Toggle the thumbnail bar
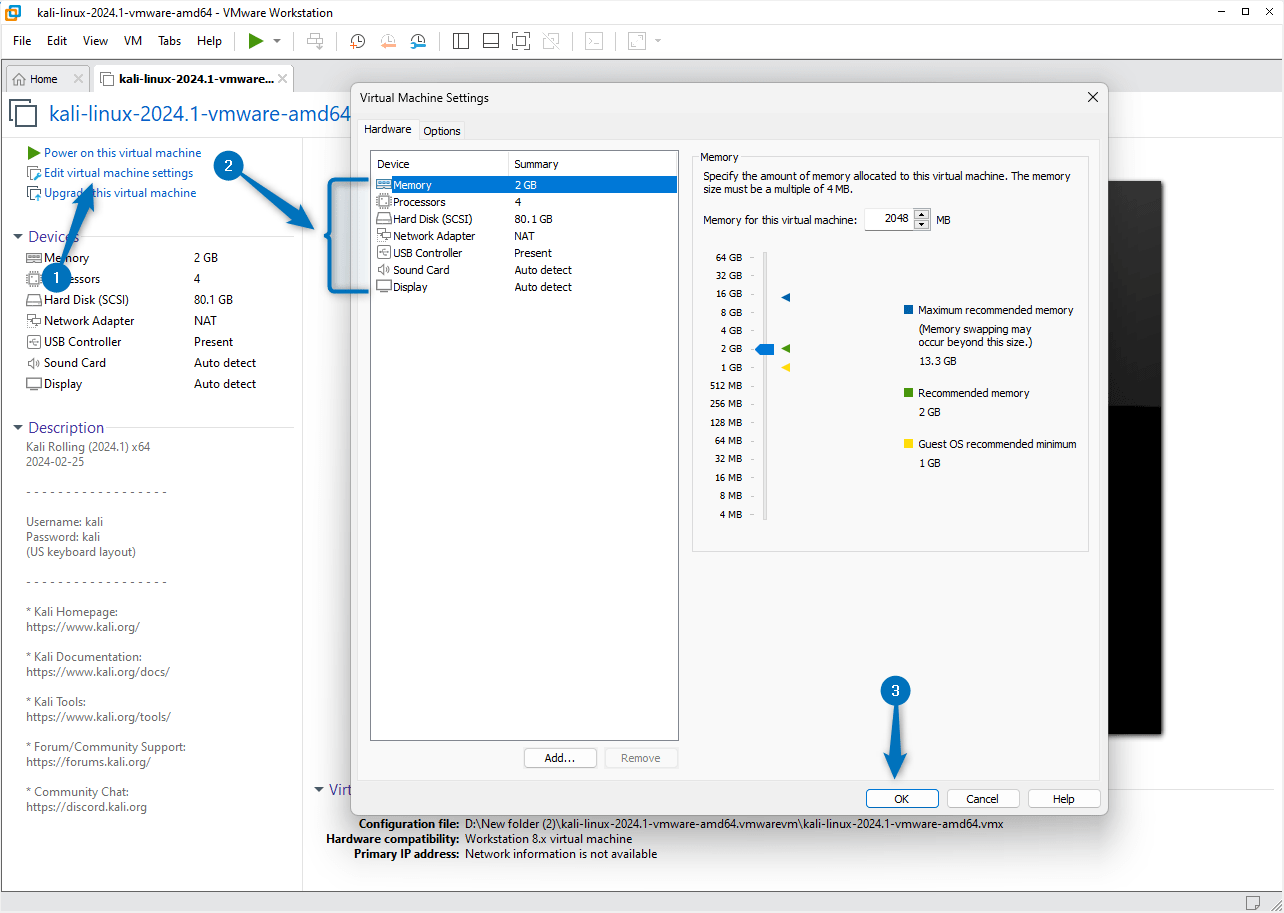This screenshot has width=1284, height=913. tap(490, 41)
